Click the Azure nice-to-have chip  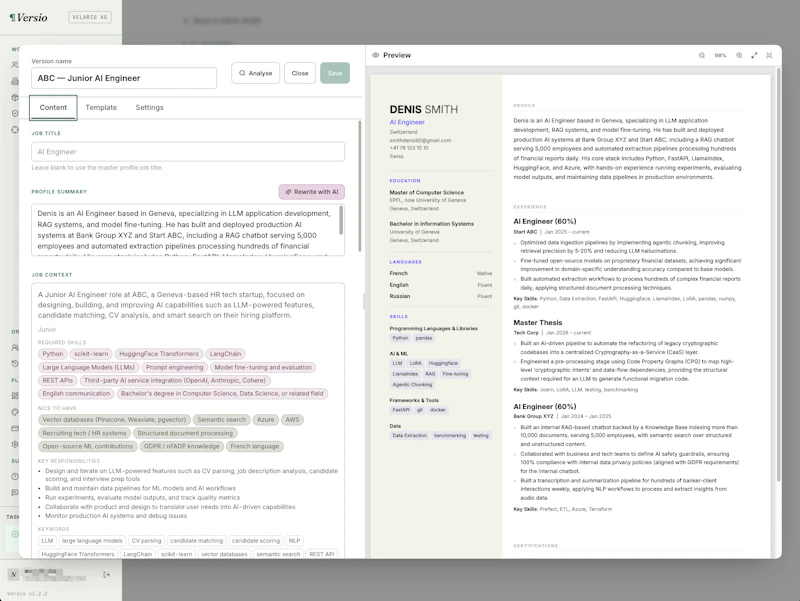pyautogui.click(x=265, y=420)
